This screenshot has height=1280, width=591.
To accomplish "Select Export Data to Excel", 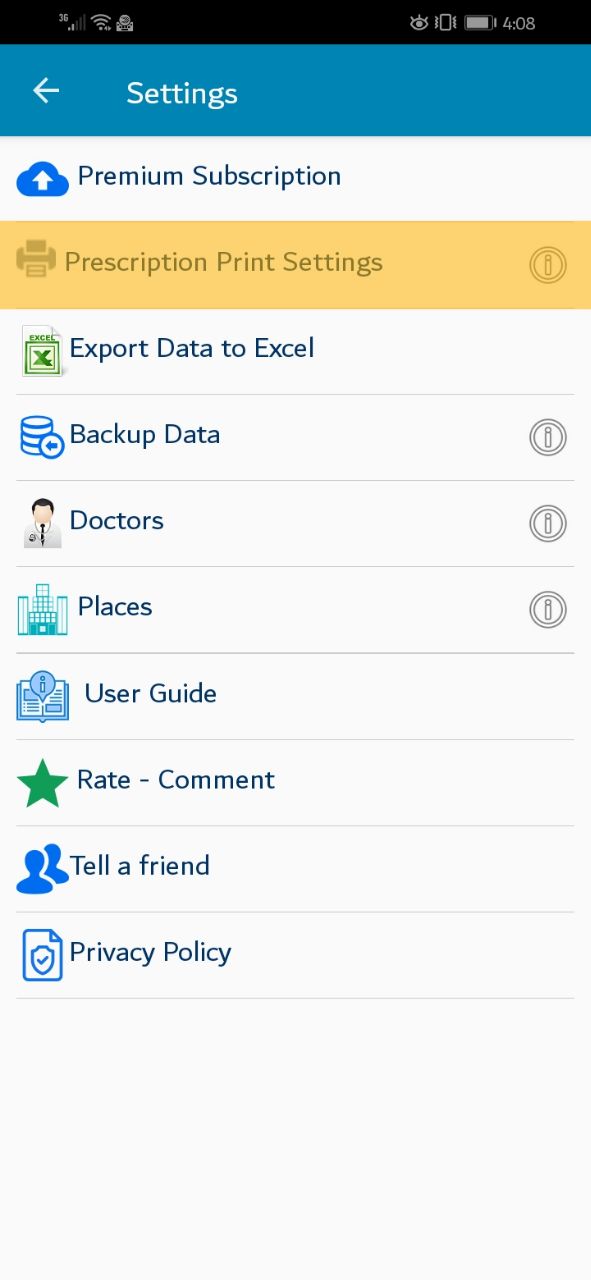I will pos(295,351).
